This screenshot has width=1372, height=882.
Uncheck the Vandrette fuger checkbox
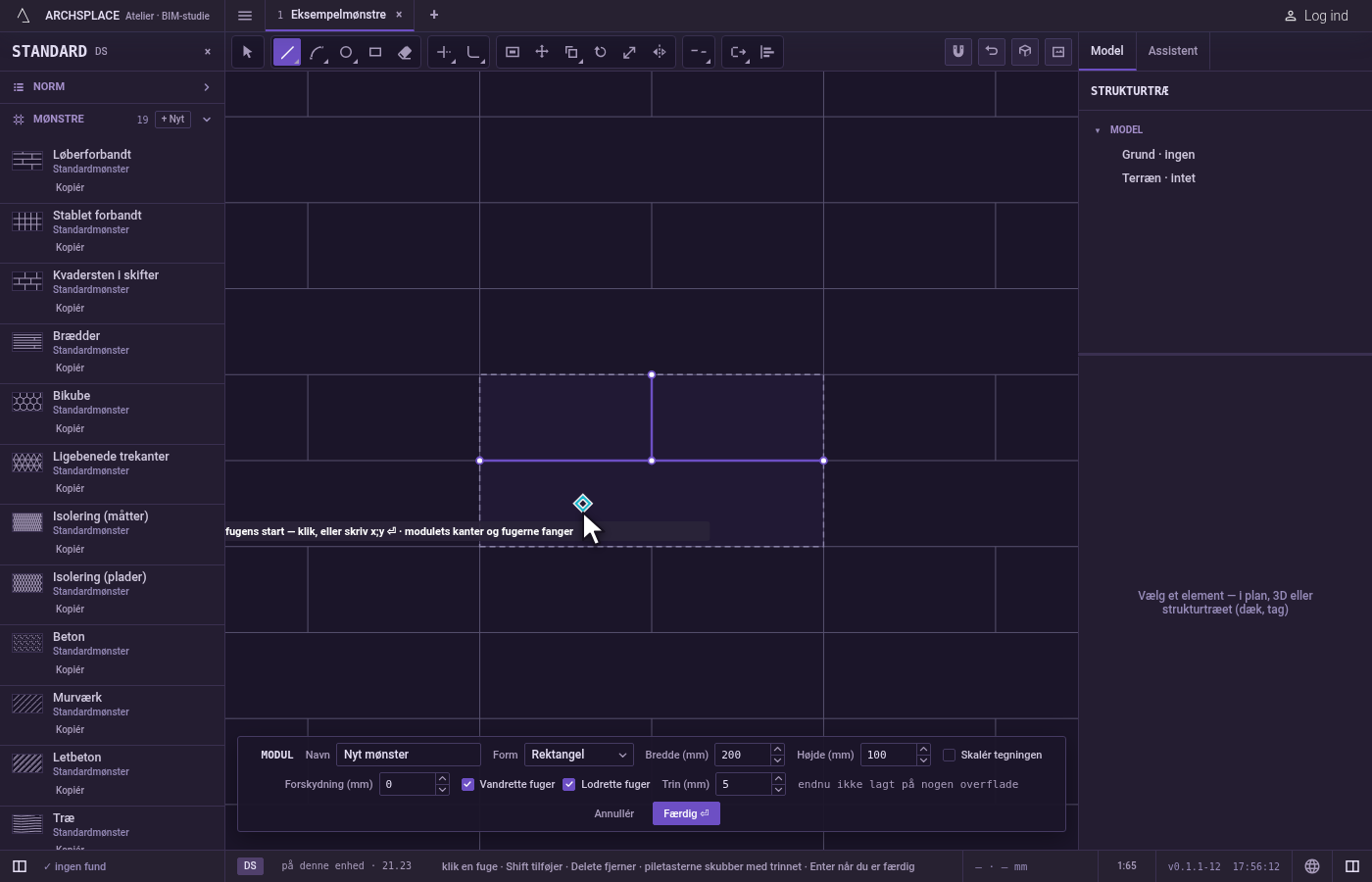coord(467,784)
